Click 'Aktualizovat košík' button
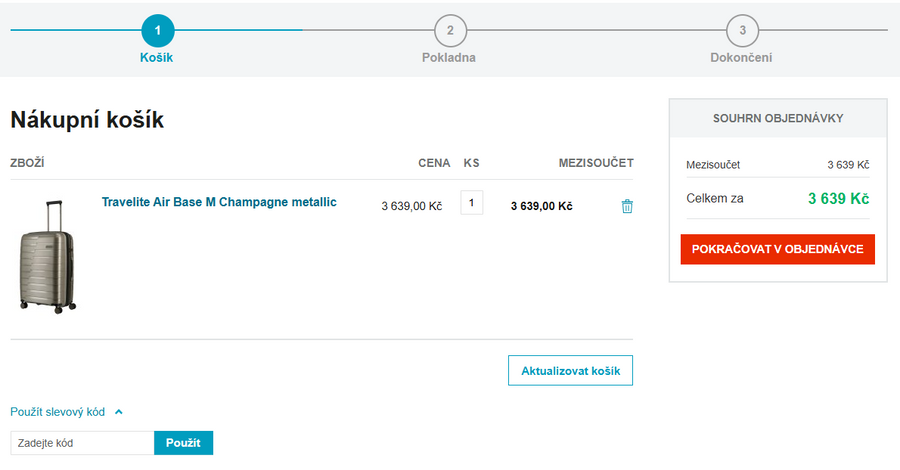900x470 pixels. pos(570,370)
